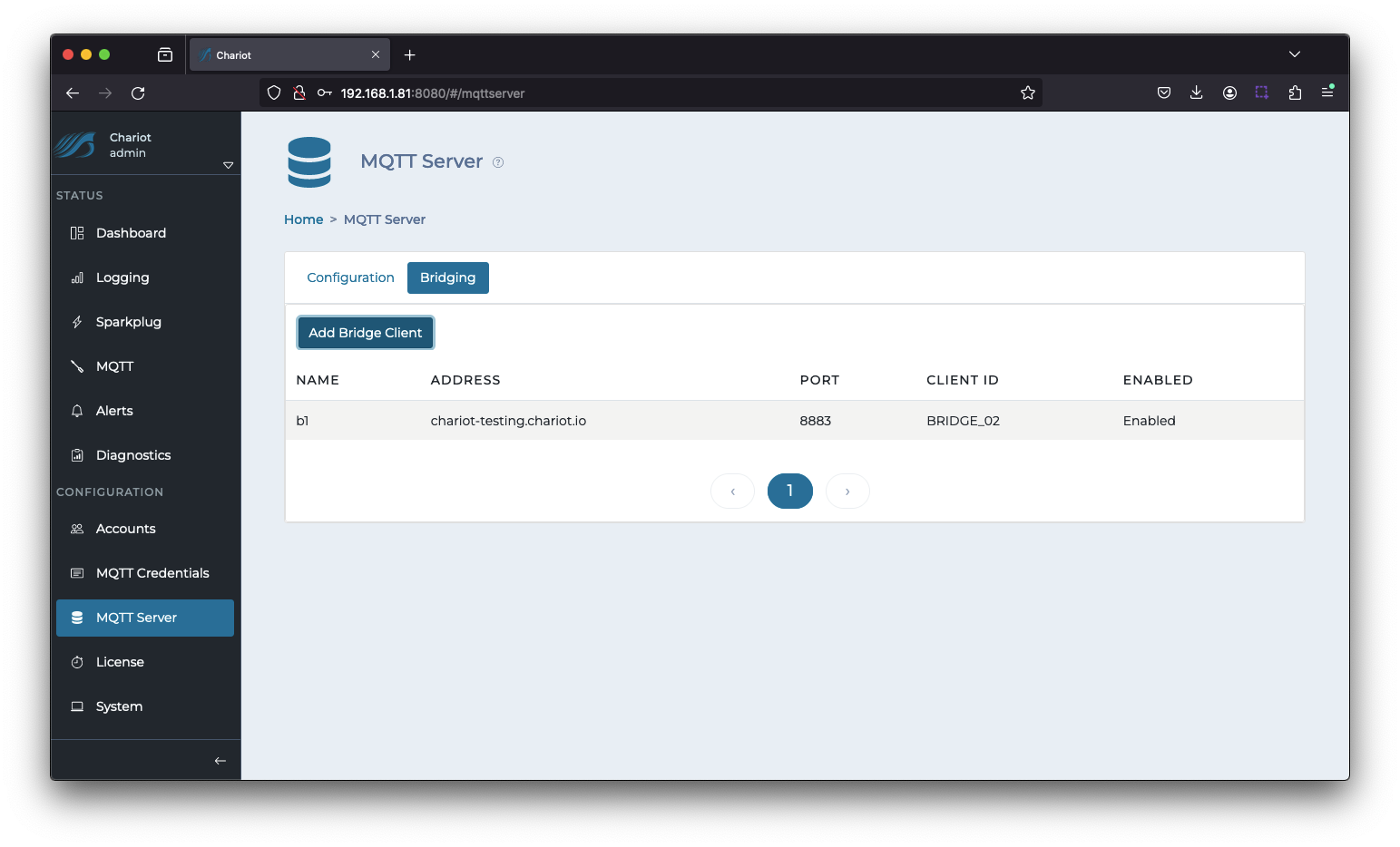1400x847 pixels.
Task: Open the list all tabs chevron
Action: 1295,54
